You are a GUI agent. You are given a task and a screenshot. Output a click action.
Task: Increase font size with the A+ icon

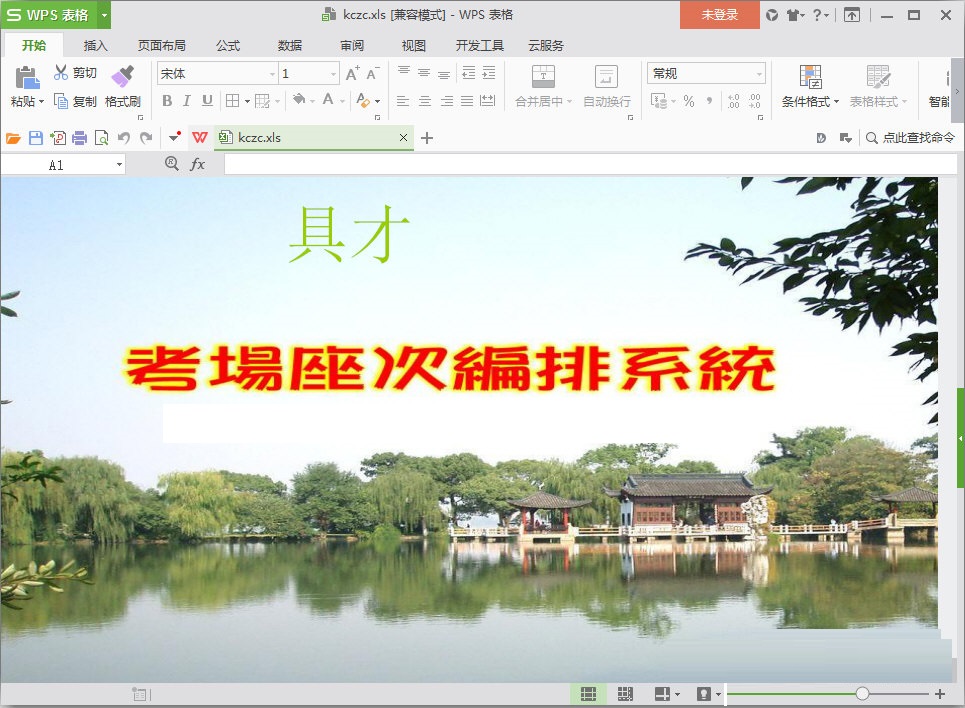tap(353, 73)
